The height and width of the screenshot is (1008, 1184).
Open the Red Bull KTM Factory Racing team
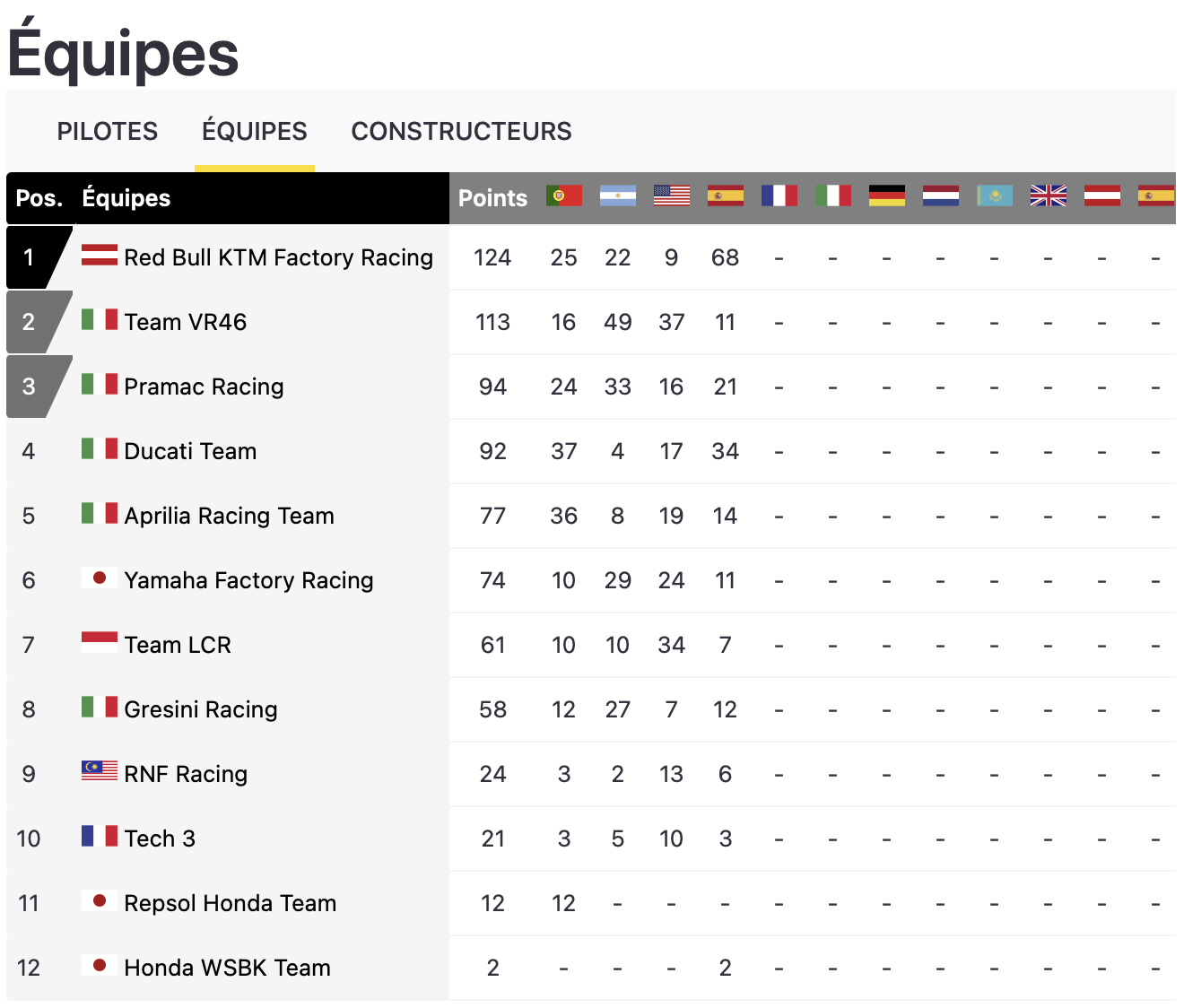278,257
